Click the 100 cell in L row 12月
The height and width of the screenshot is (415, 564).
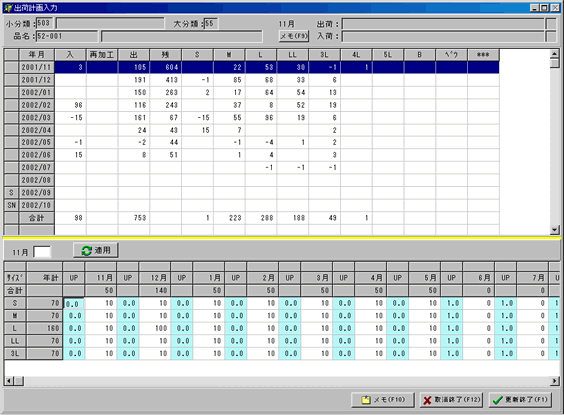pos(155,328)
